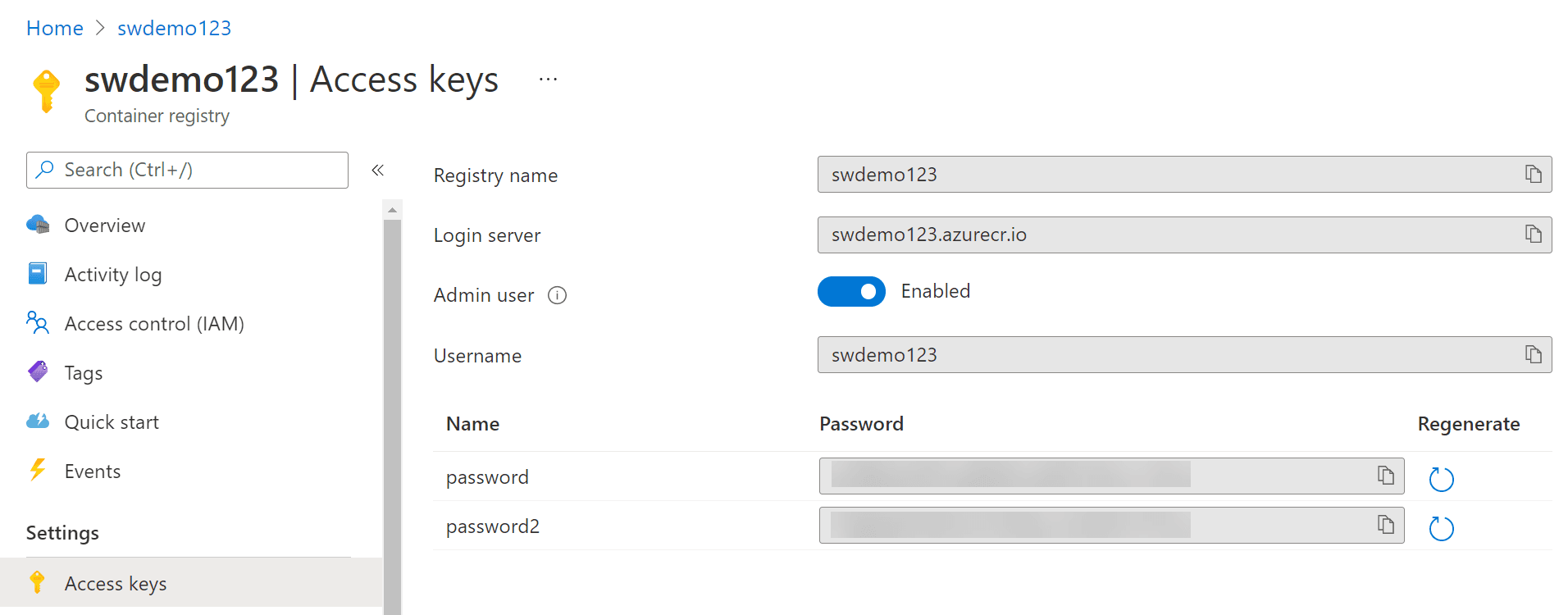Click the 'Admin user' label

(x=484, y=295)
